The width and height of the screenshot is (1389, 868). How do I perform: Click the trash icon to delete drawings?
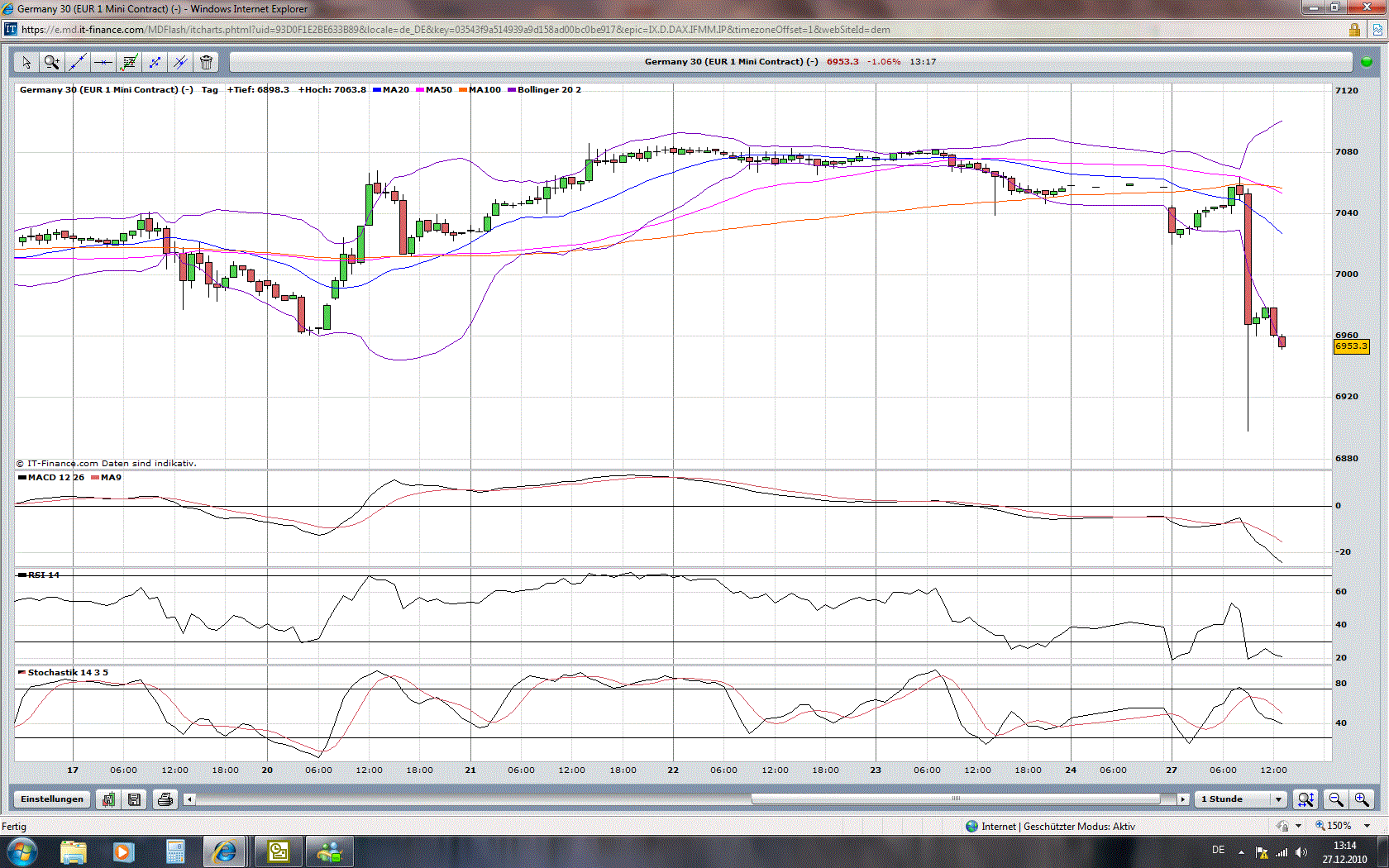pos(206,62)
